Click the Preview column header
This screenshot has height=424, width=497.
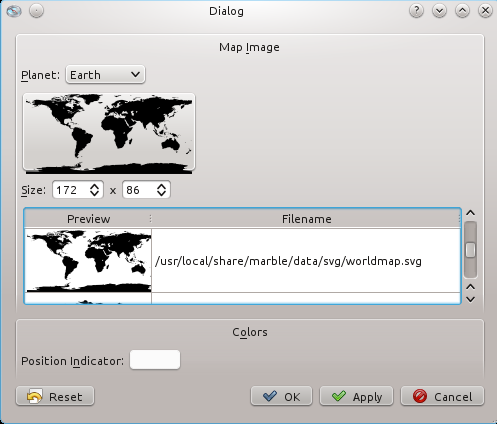click(x=88, y=219)
